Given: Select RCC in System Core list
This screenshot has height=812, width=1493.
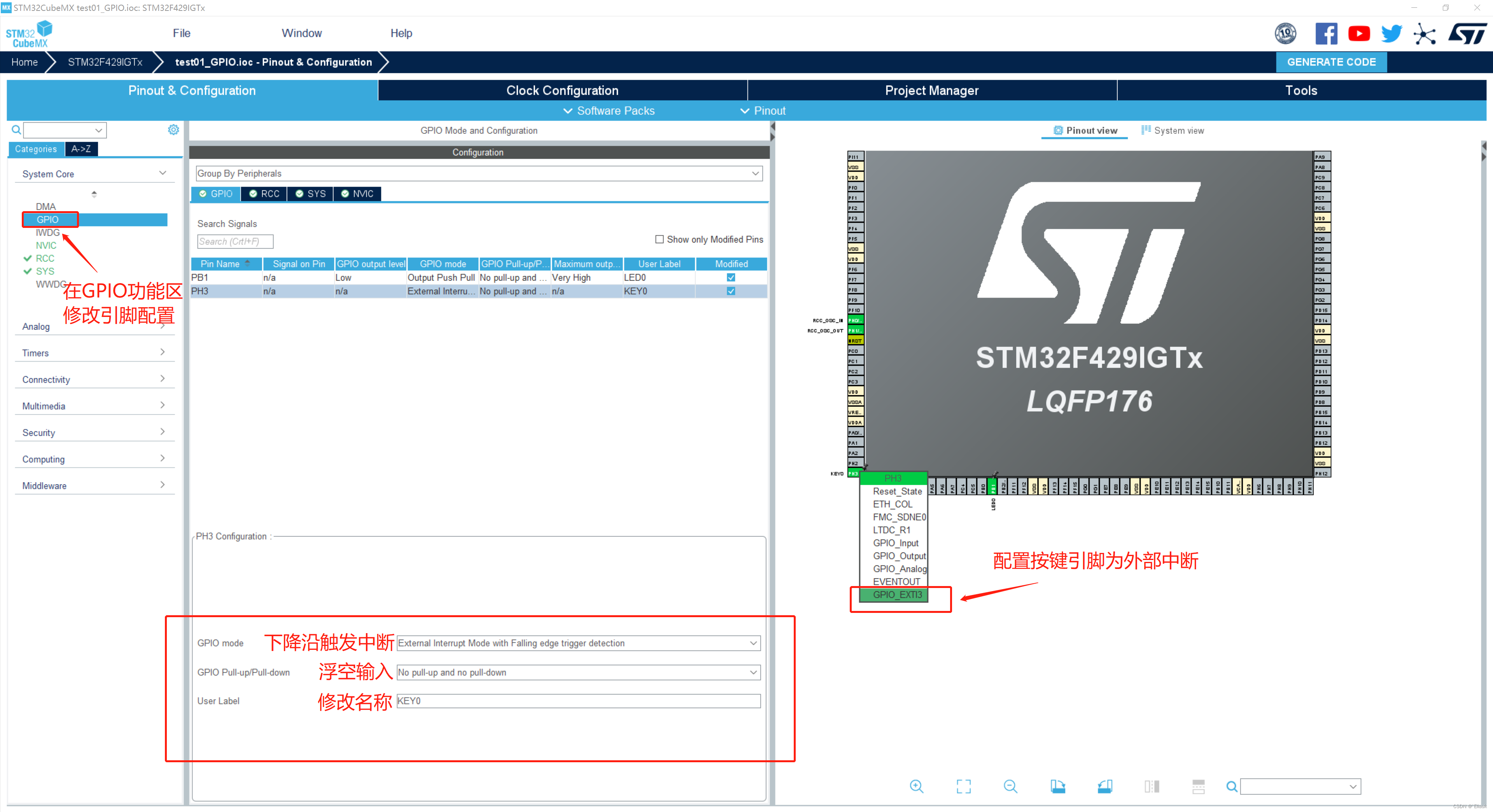Looking at the screenshot, I should 45,258.
